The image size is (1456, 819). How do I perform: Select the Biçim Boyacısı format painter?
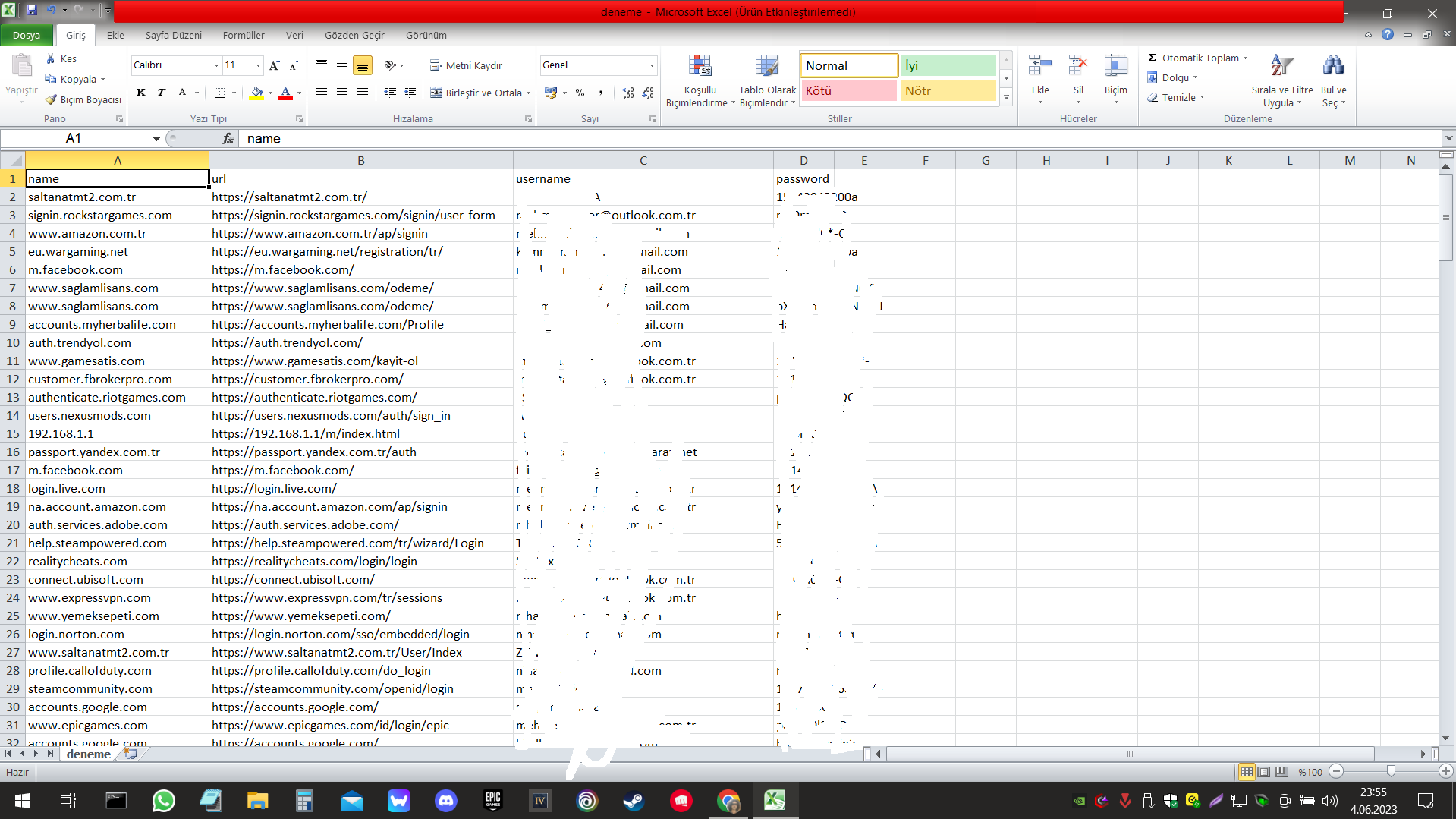[83, 99]
